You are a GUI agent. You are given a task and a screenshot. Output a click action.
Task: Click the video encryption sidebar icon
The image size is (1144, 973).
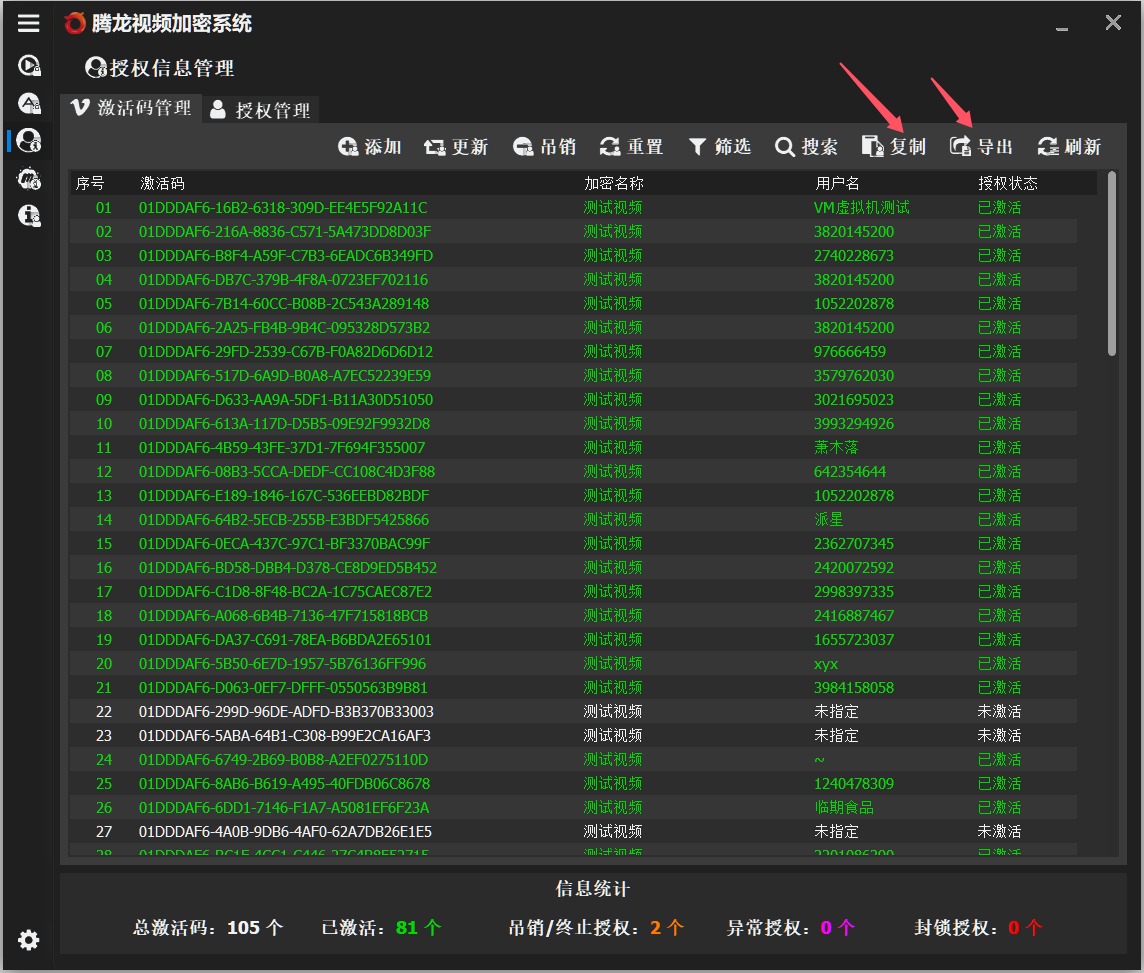[x=29, y=66]
